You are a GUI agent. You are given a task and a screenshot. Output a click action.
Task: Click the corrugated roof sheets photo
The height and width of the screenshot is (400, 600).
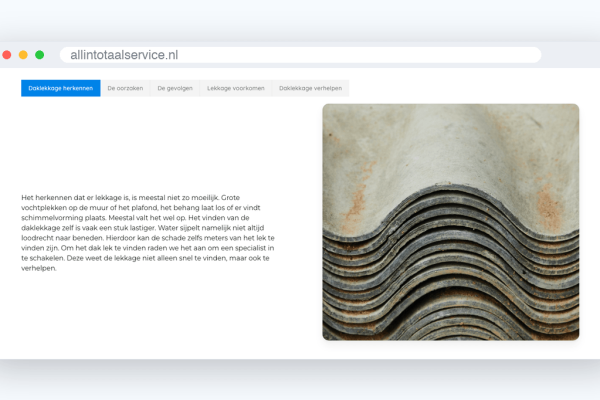451,222
